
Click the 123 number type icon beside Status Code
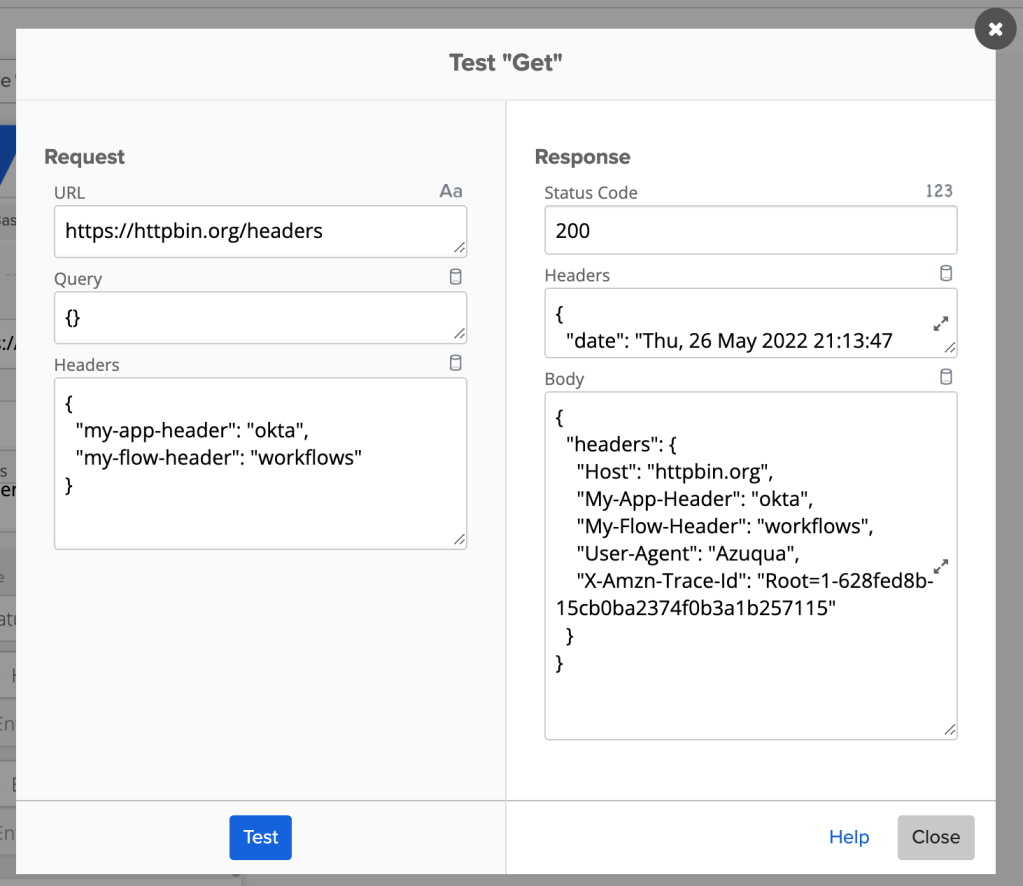[939, 191]
